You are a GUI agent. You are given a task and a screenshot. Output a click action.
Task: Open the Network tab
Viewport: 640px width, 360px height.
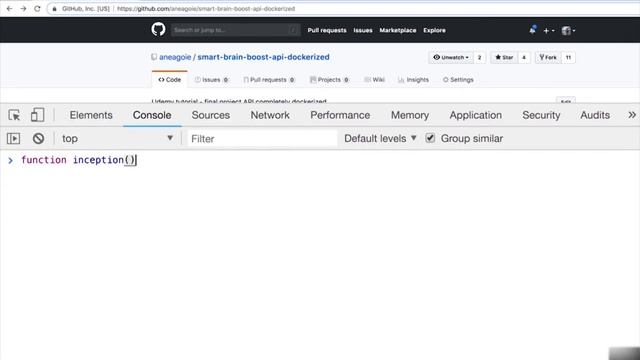pos(270,115)
